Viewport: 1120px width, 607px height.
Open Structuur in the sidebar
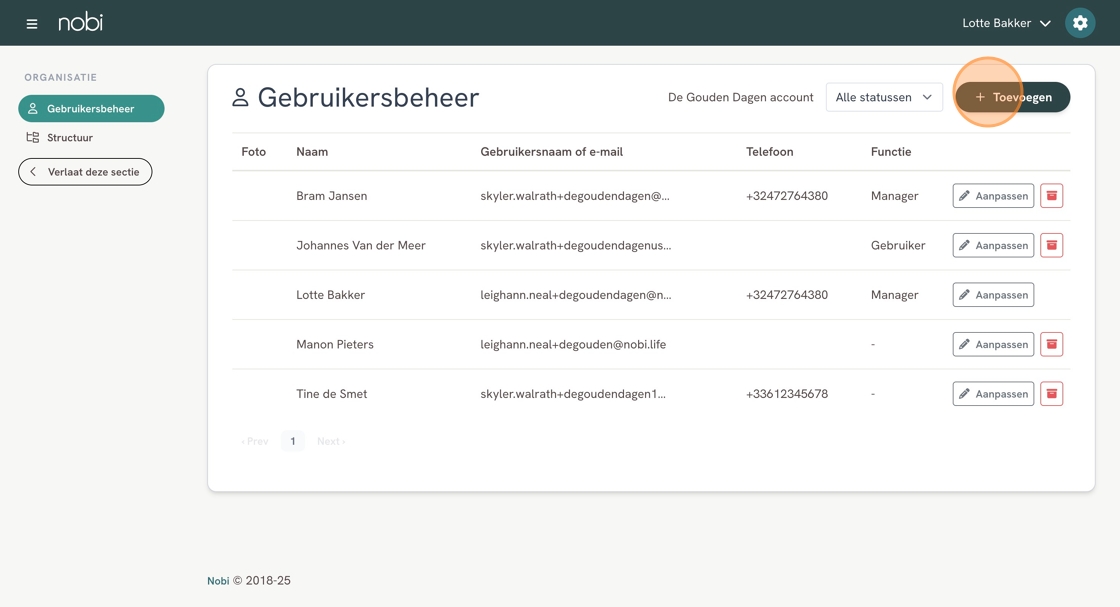(x=69, y=137)
